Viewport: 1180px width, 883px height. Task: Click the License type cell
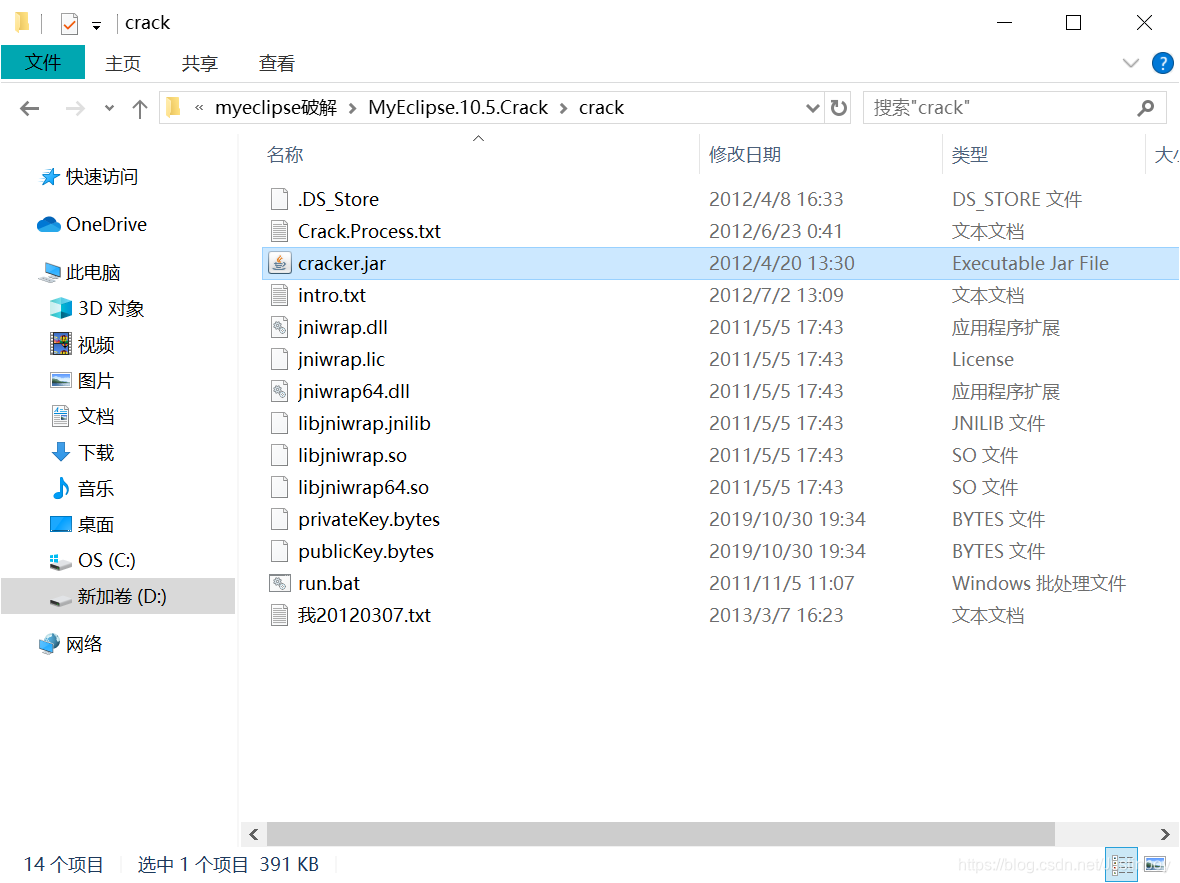click(983, 359)
